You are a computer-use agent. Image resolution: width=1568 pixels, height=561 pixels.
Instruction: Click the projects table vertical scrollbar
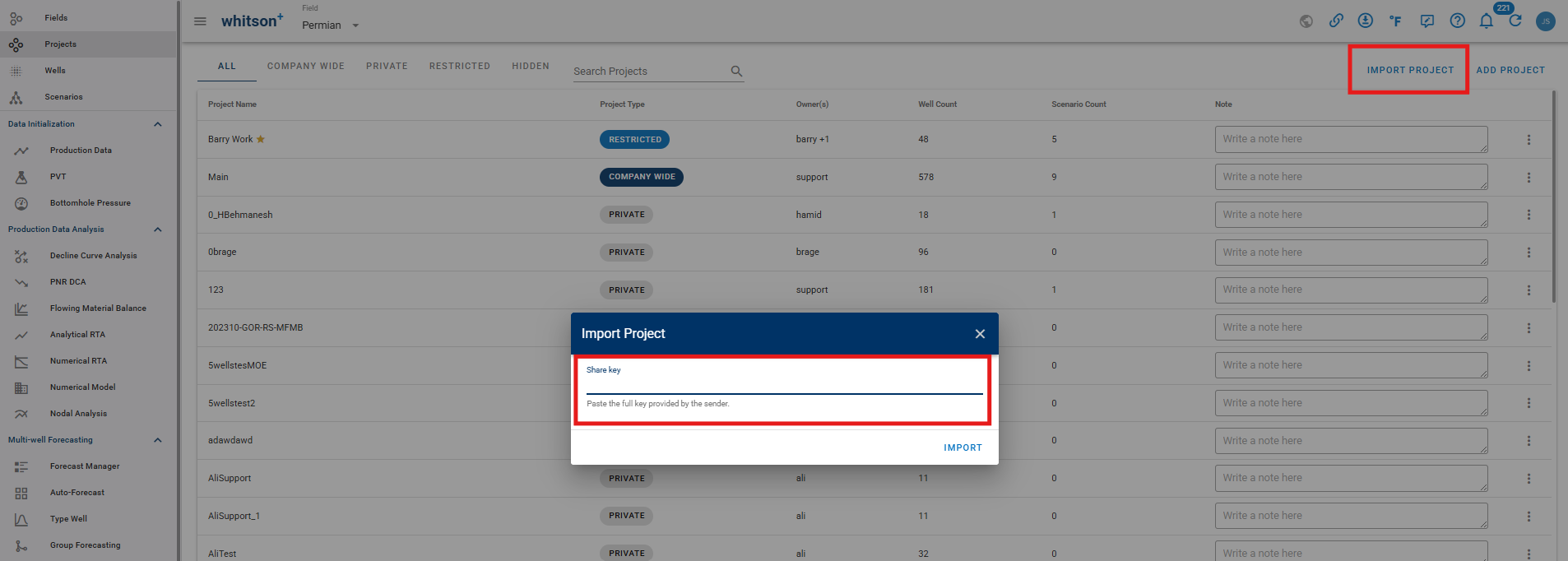pos(1554,197)
